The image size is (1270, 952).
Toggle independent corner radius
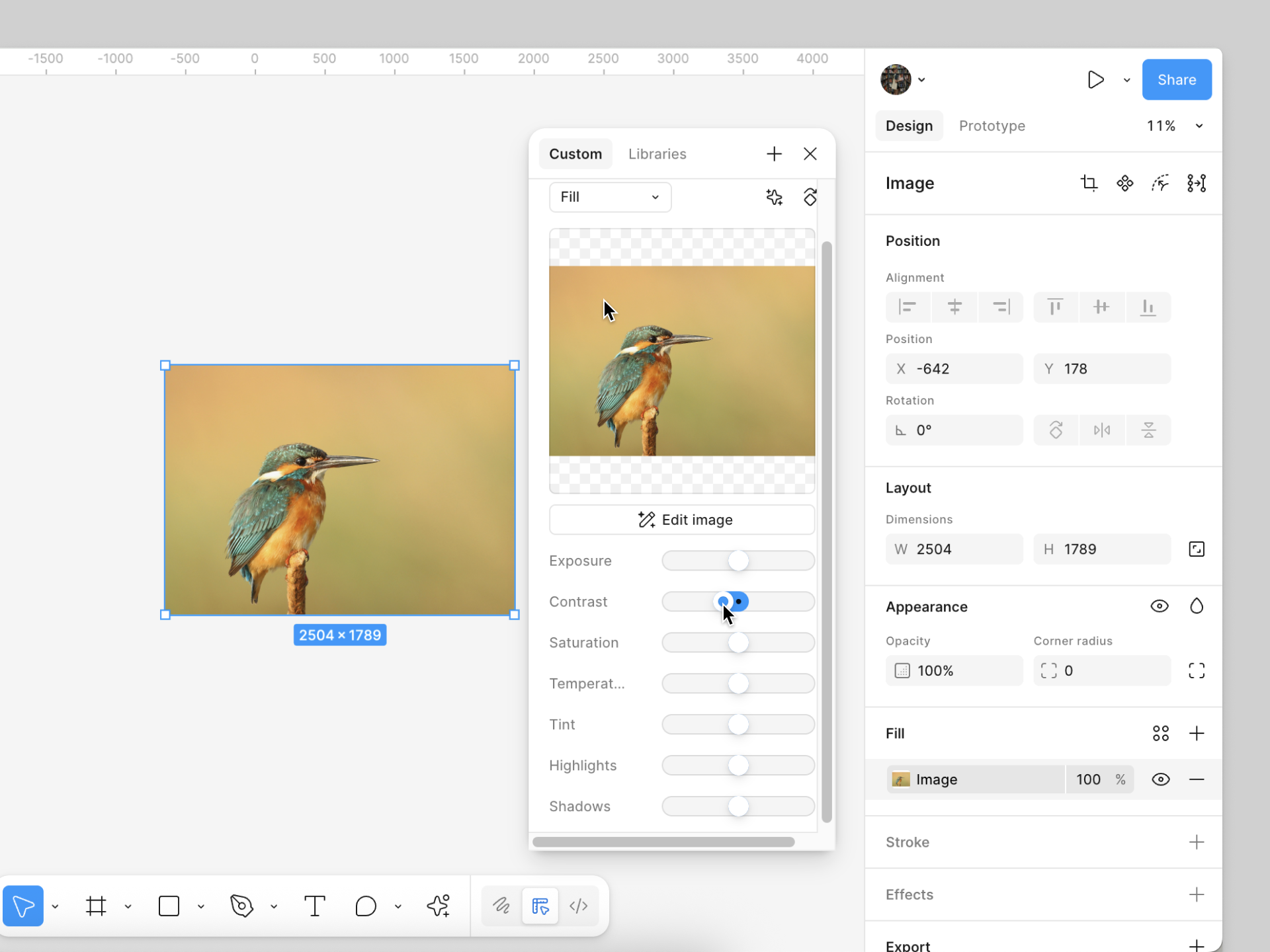[x=1197, y=671]
